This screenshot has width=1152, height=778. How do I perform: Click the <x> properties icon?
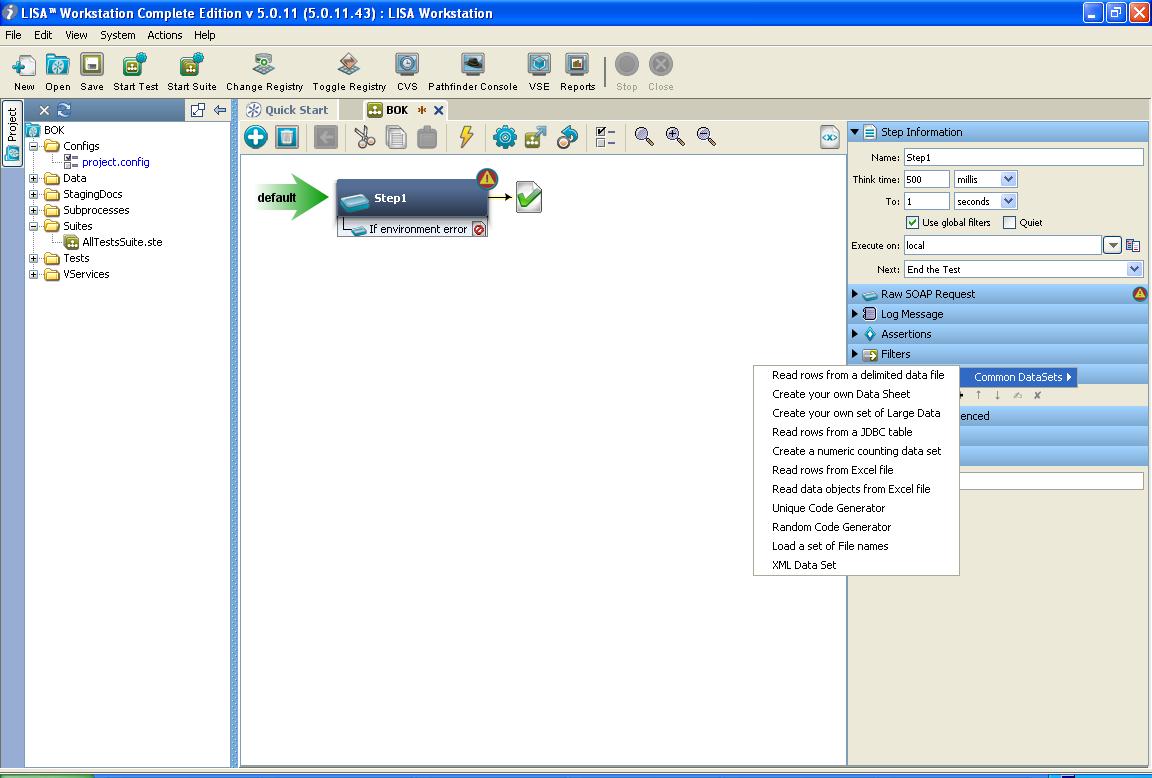click(829, 137)
